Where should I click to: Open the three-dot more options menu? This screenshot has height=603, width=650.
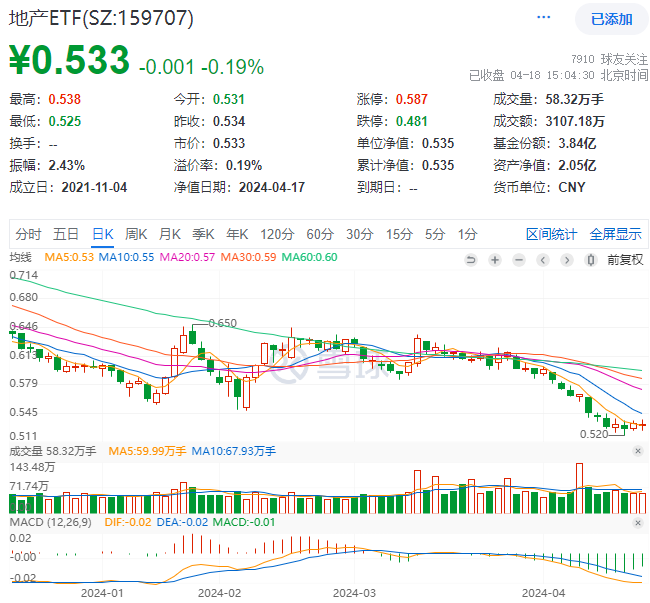click(543, 17)
